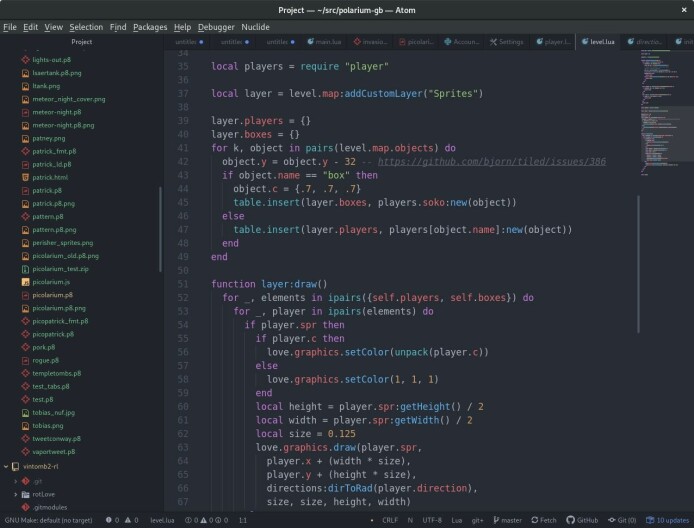The image size is (694, 528).
Task: Click the .gitmodules git icon
Action: coord(26,507)
